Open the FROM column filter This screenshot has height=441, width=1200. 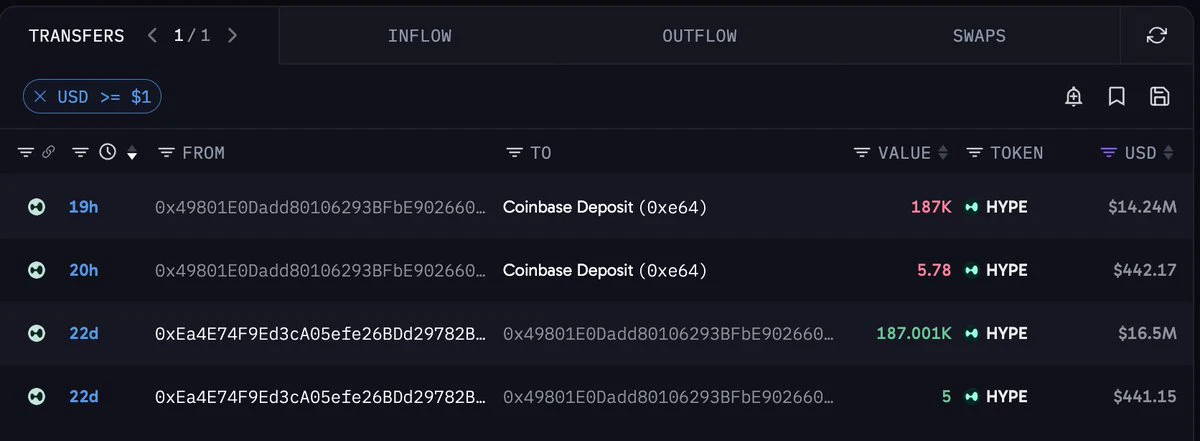tap(166, 153)
